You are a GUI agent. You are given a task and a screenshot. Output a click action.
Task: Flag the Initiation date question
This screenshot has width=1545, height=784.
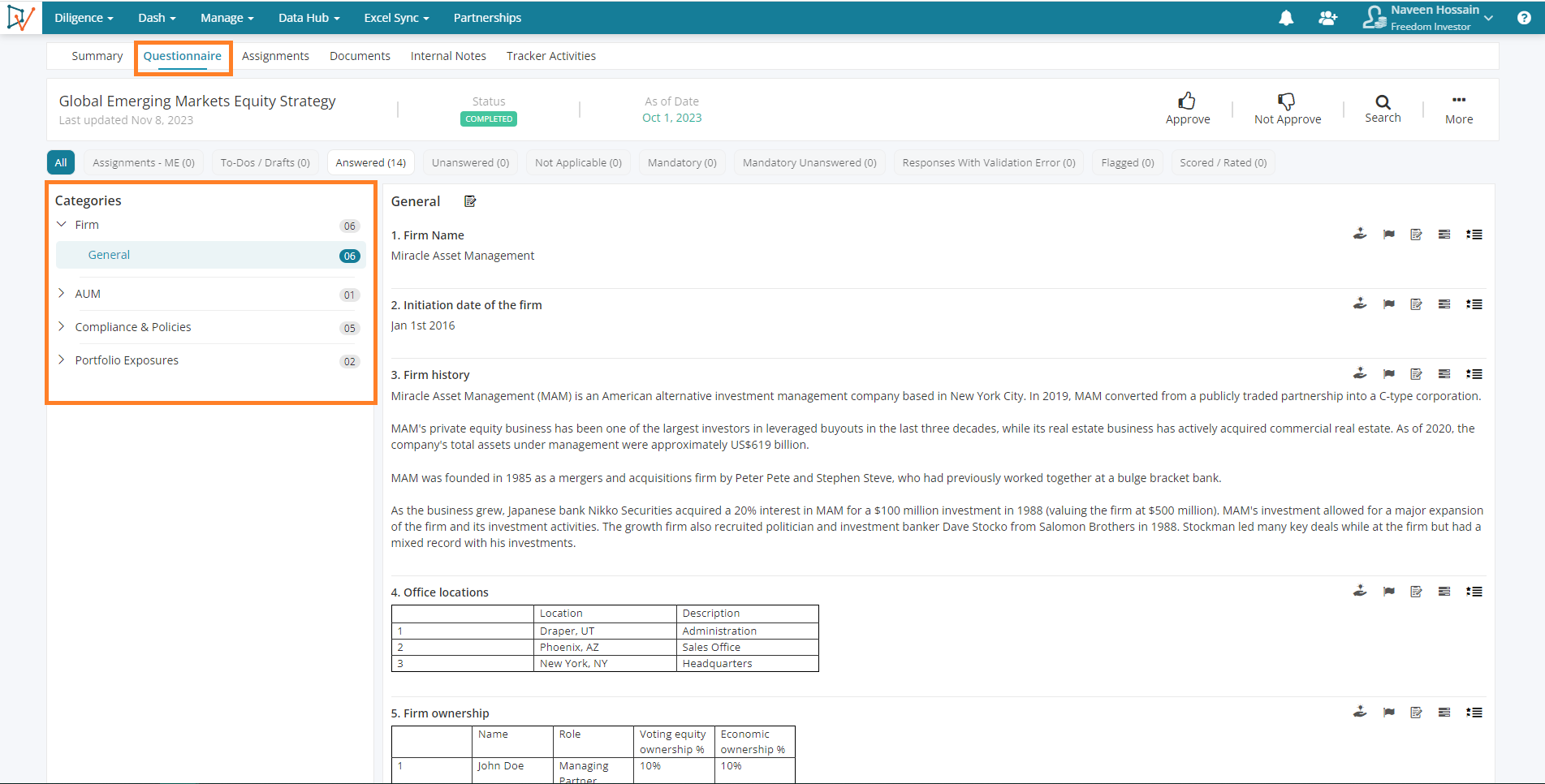coord(1389,304)
